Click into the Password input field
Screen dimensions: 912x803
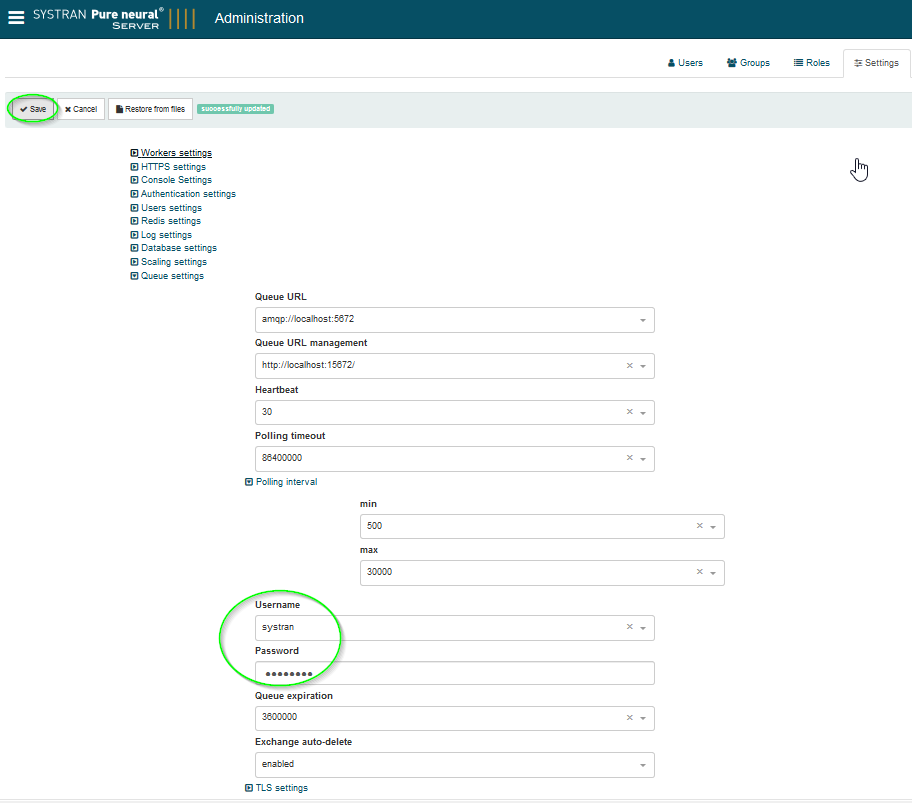455,673
